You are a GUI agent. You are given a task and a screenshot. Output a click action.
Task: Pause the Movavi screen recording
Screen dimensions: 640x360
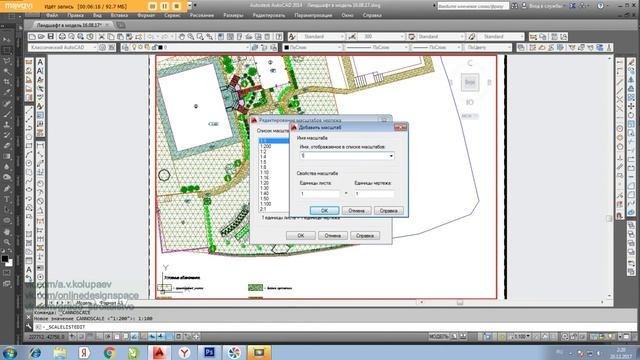164,6
